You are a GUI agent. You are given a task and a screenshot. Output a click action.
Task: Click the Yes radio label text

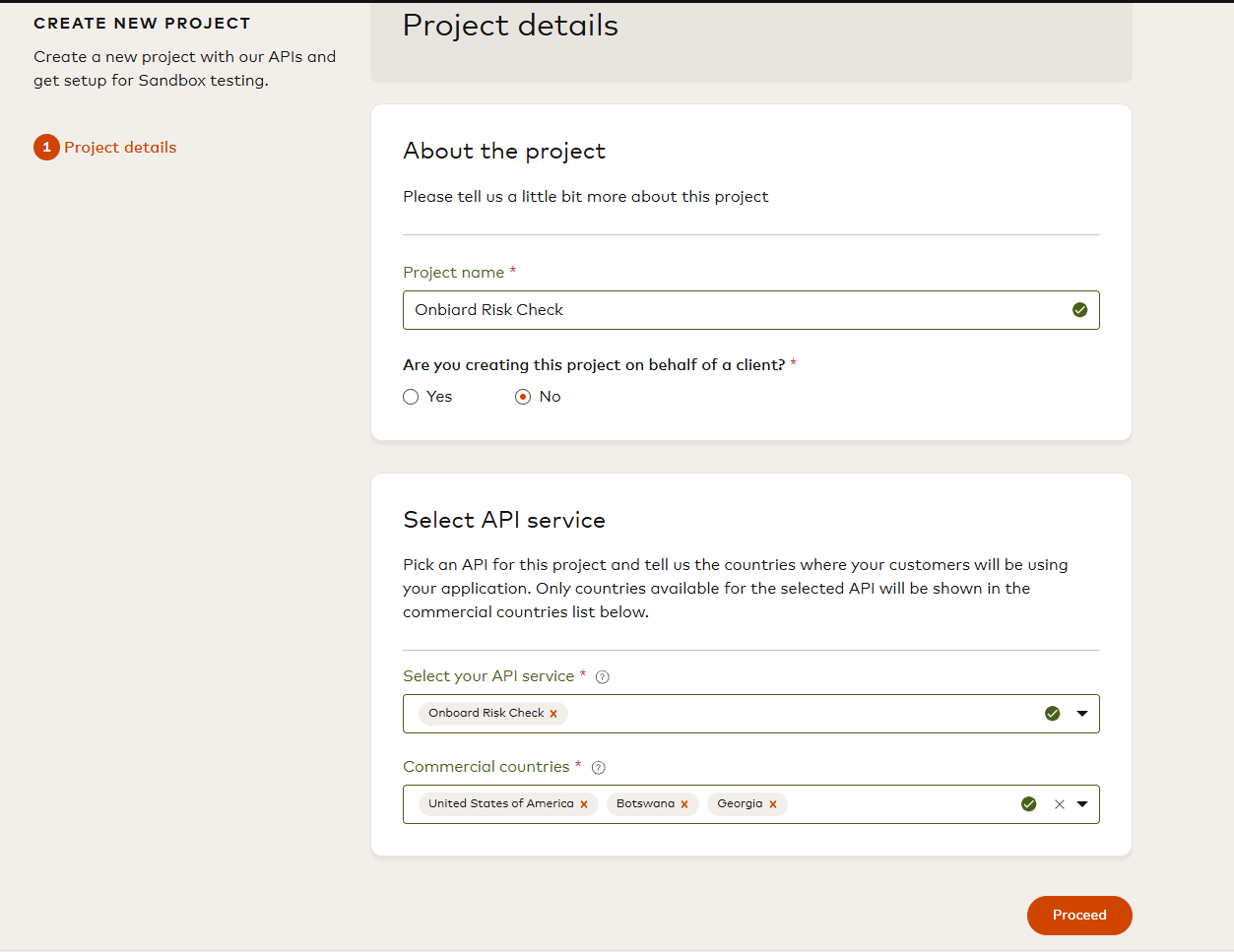(x=439, y=397)
